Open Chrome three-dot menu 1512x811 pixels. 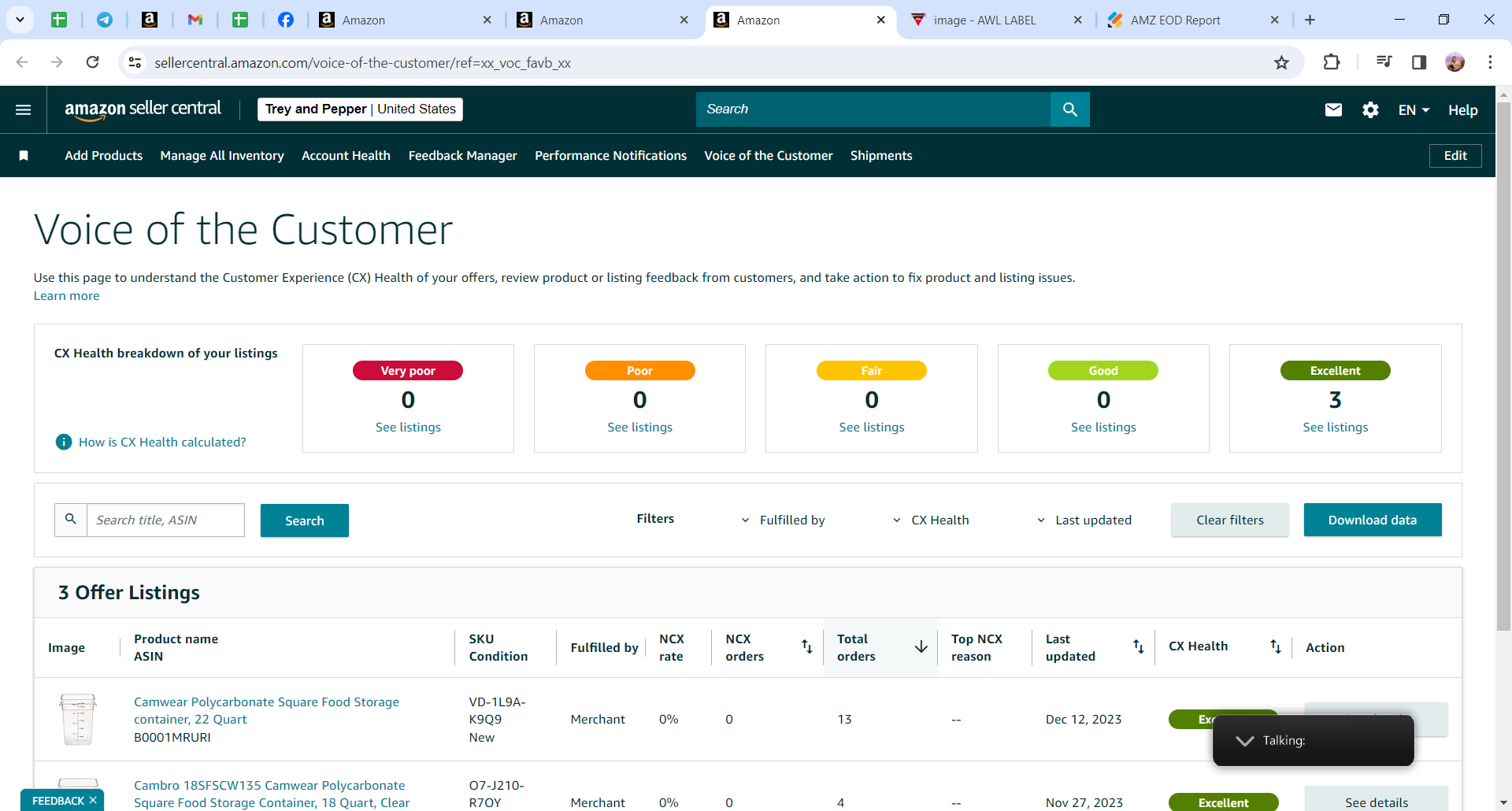click(x=1490, y=62)
